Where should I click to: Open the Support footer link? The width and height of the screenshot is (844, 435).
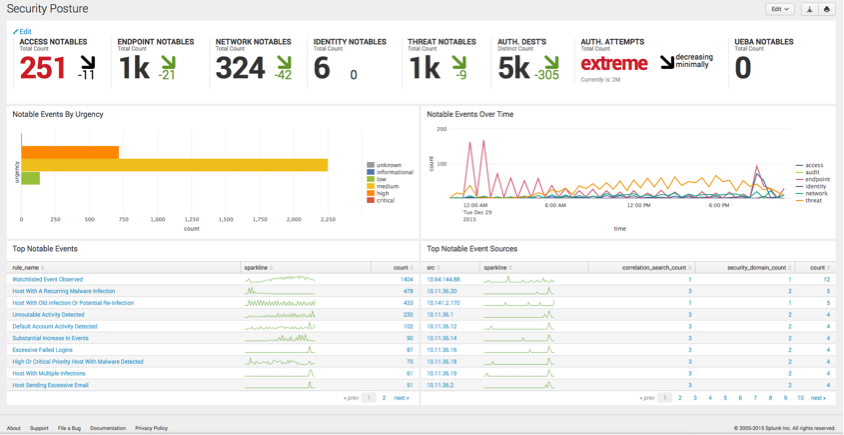click(39, 428)
